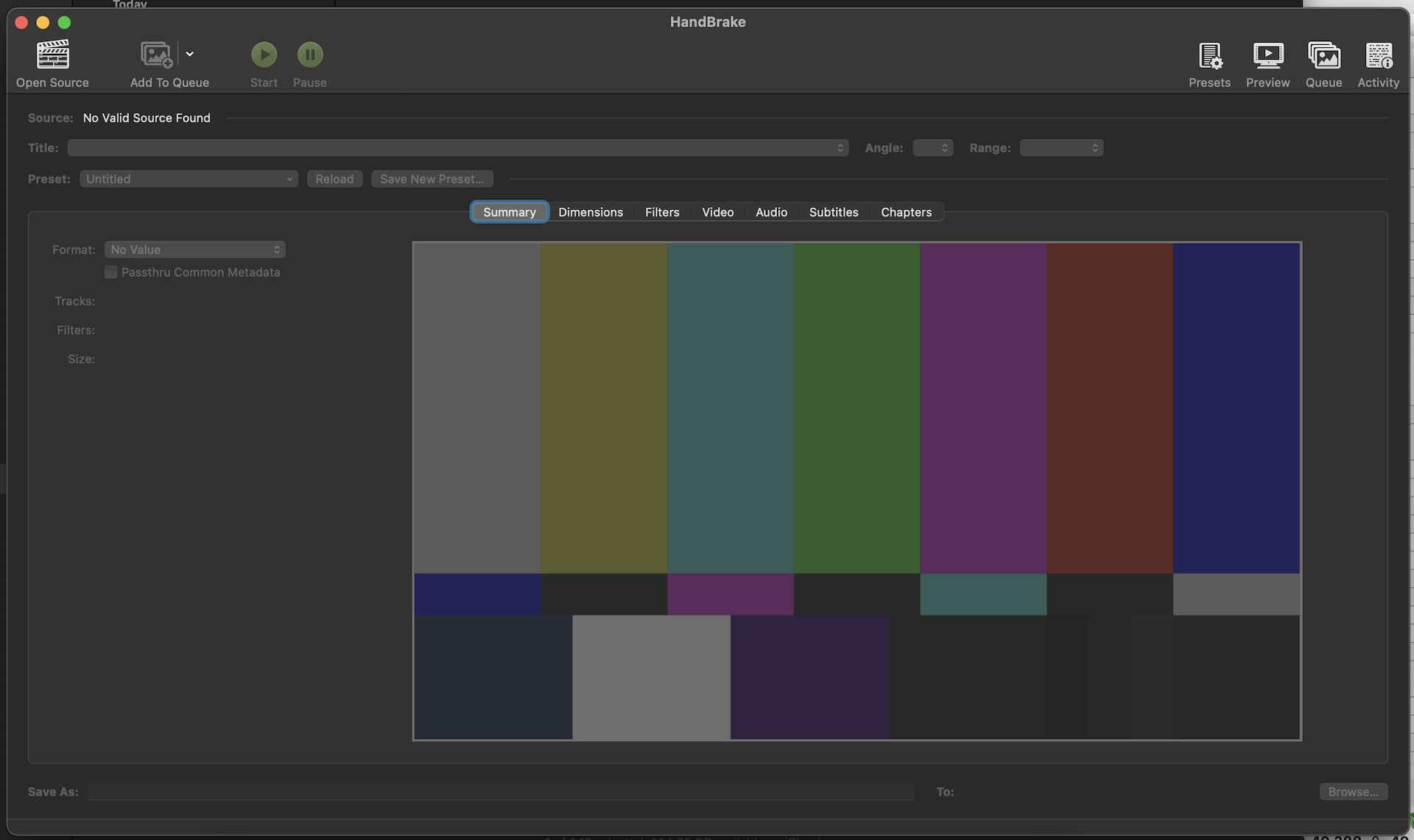Click the Save New Preset button

pos(432,179)
